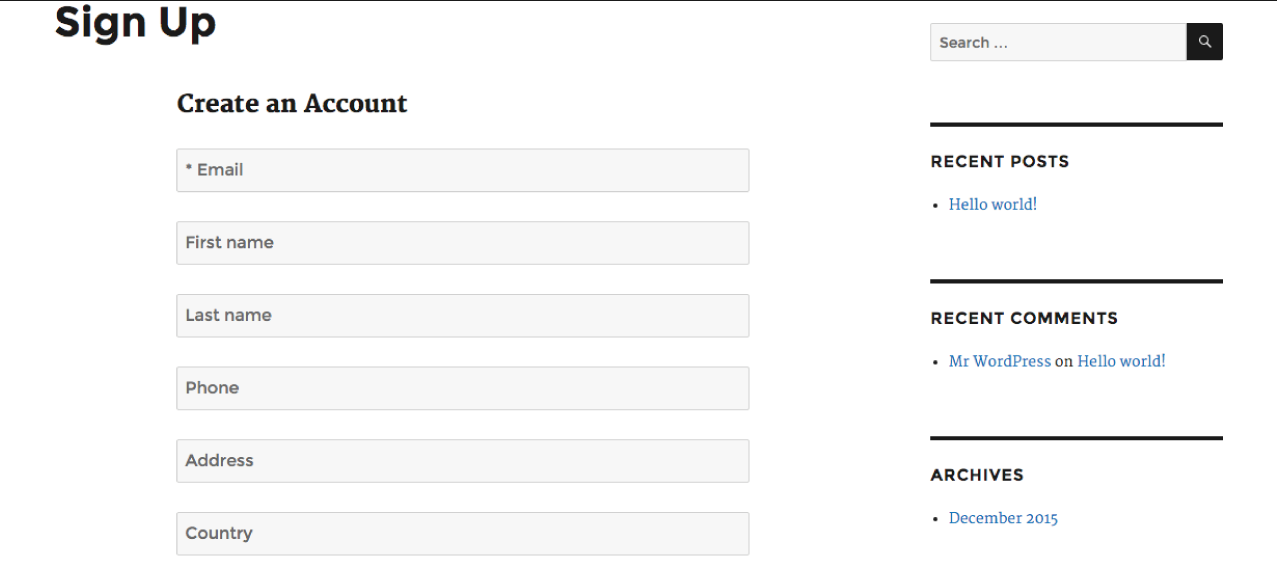Click the Sign Up page title
Viewport: 1277px width, 561px height.
(x=135, y=22)
